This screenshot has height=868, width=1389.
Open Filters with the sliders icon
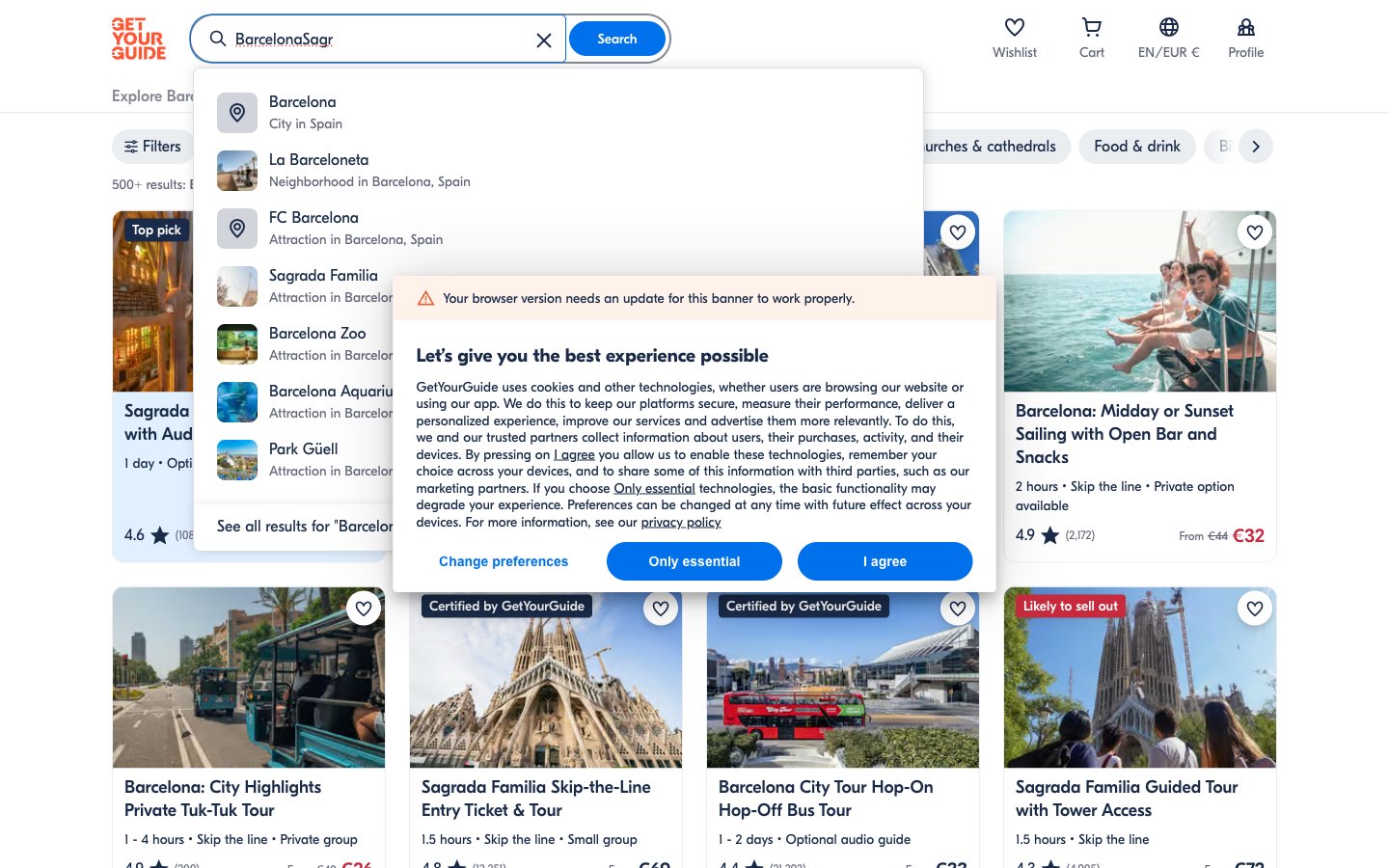(152, 147)
